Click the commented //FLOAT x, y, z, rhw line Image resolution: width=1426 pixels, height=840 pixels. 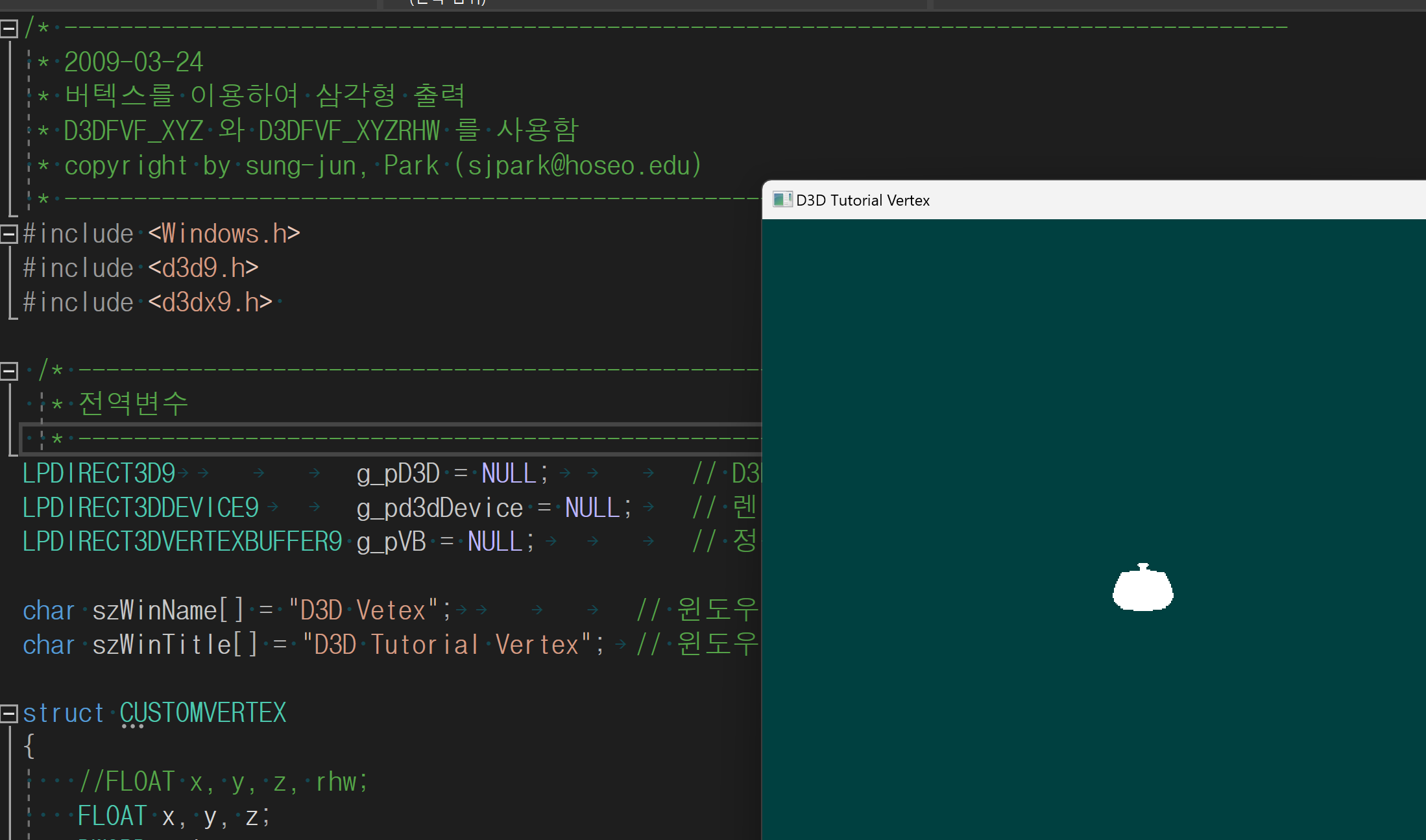coord(223,782)
